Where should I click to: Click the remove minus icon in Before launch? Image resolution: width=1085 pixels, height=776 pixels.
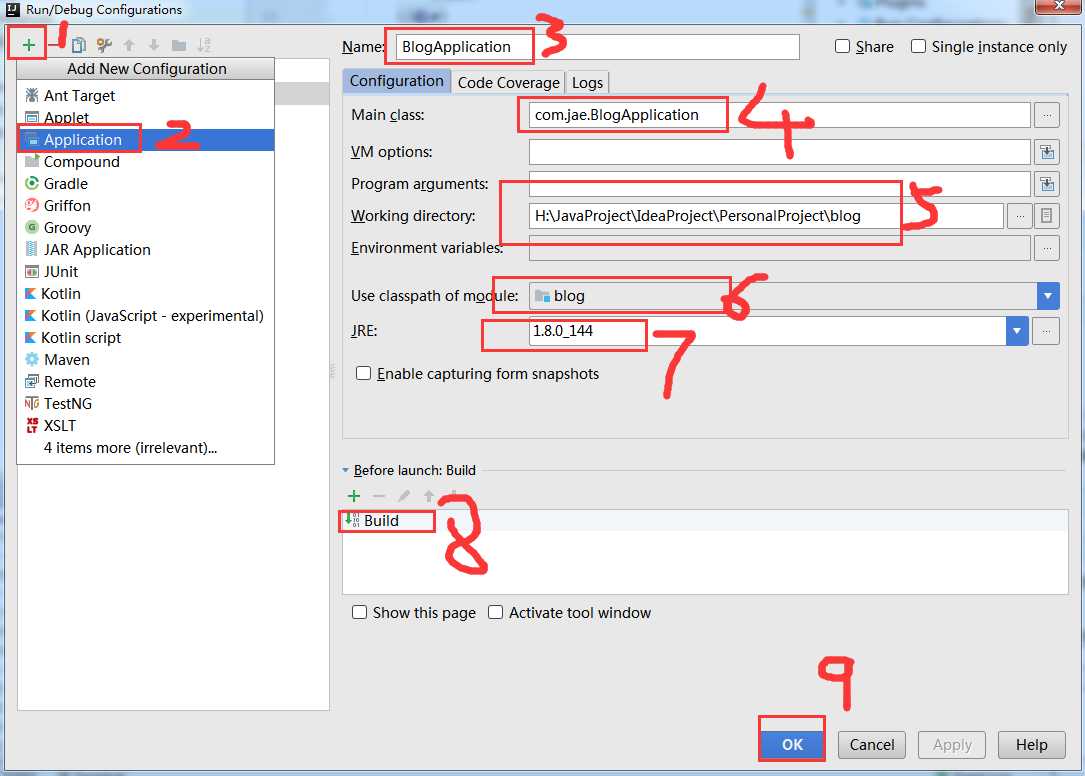tap(379, 496)
